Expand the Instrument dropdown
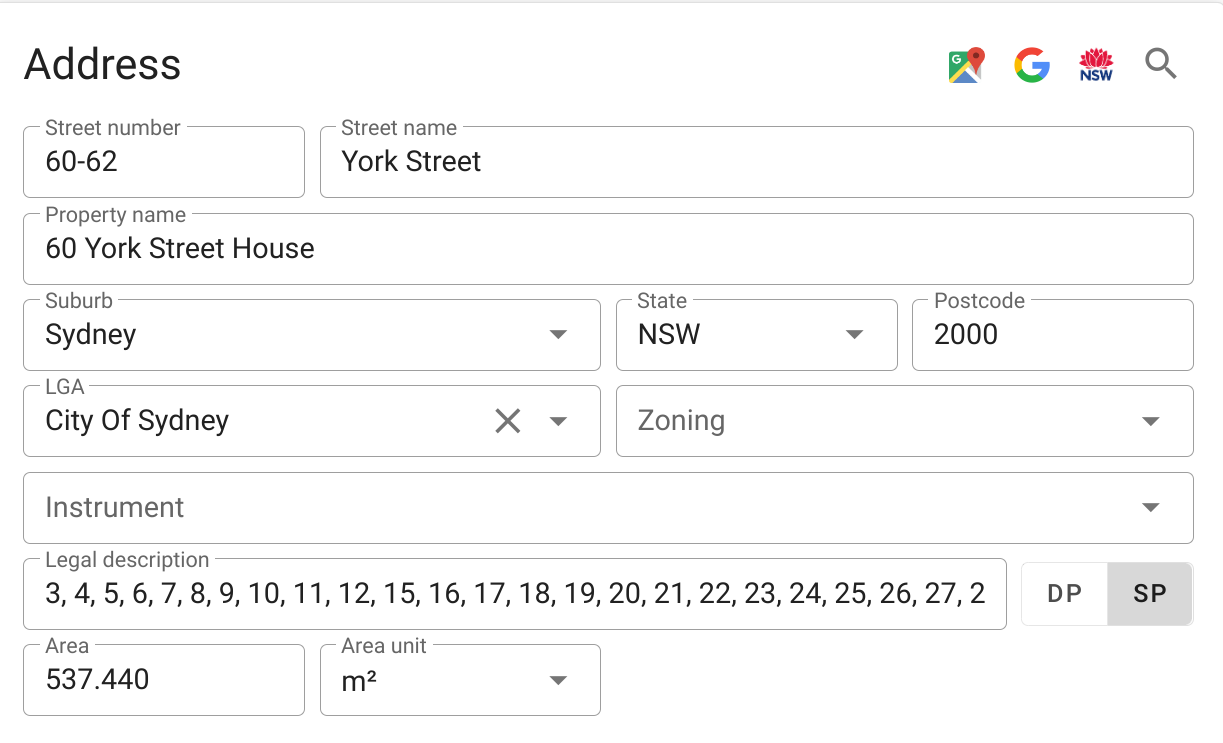Image resolution: width=1223 pixels, height=743 pixels. coord(1149,507)
